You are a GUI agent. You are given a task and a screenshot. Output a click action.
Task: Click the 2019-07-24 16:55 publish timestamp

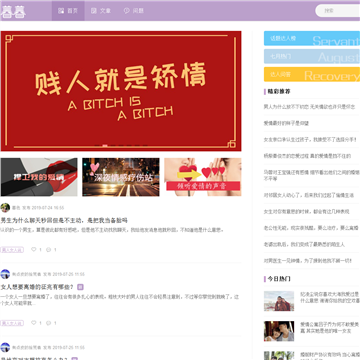48,208
